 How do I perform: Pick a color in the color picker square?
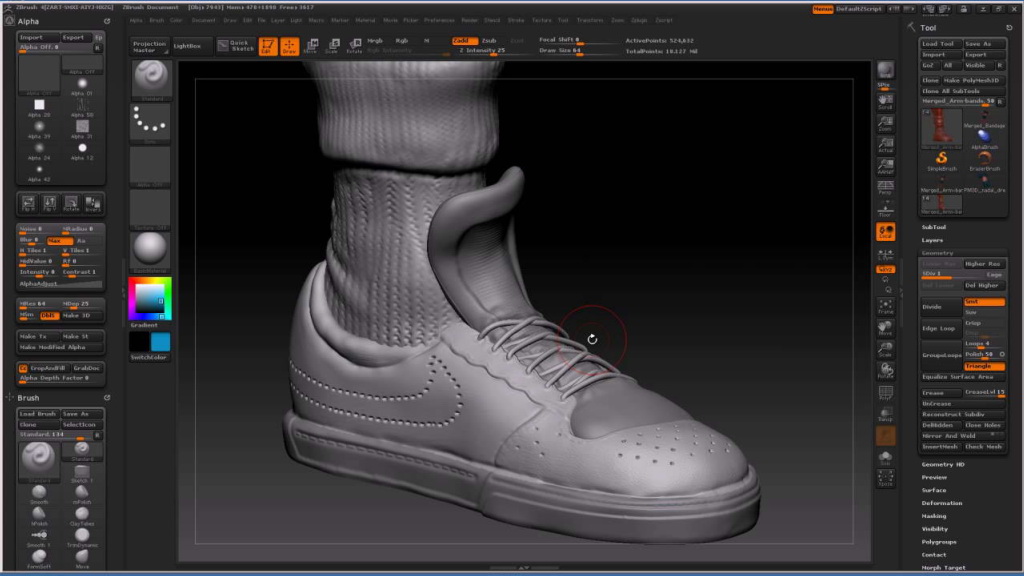[150, 298]
